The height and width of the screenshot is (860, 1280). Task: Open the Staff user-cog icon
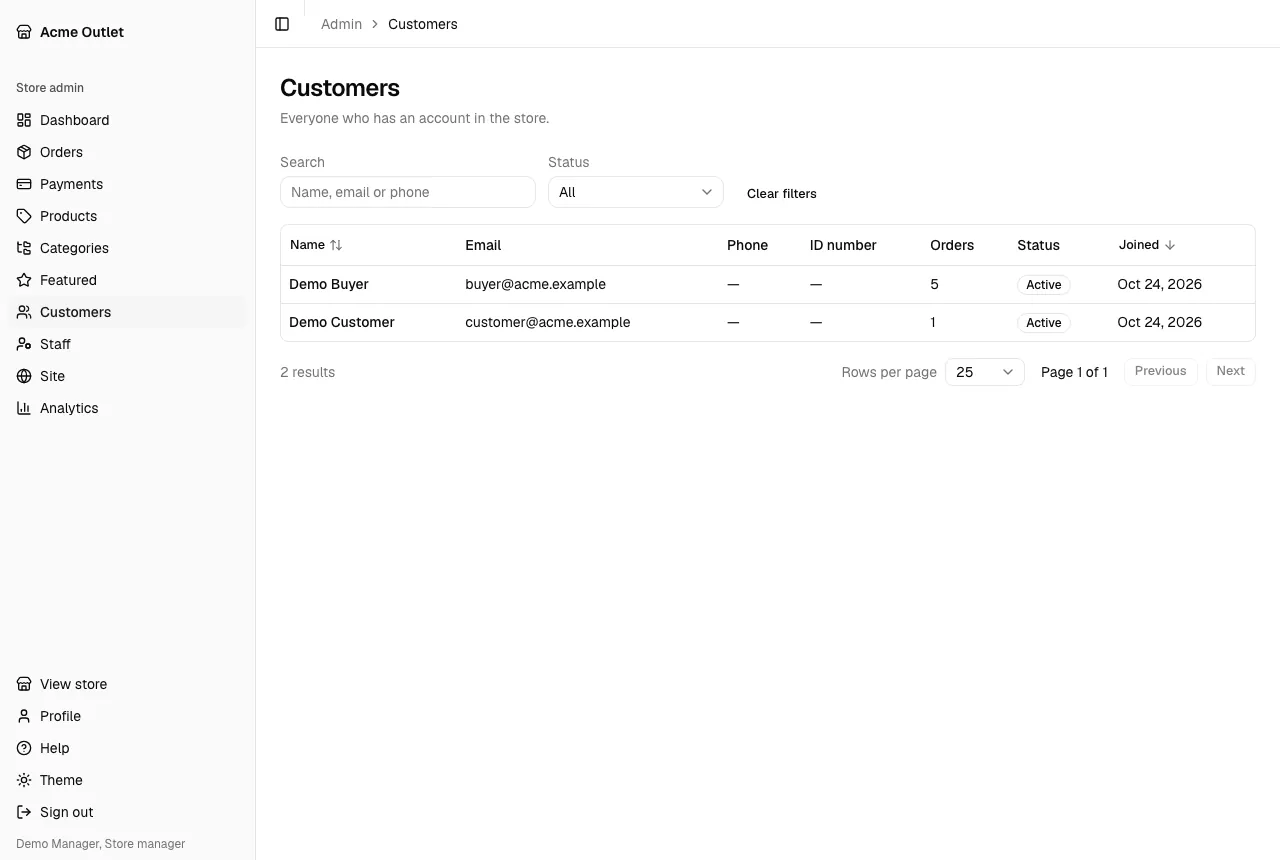point(24,344)
